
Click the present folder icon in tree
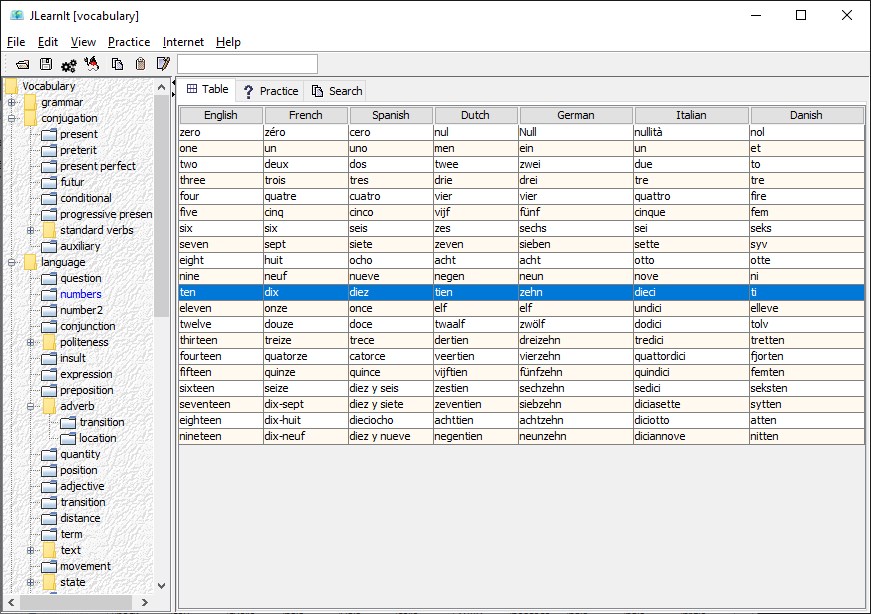pos(49,134)
